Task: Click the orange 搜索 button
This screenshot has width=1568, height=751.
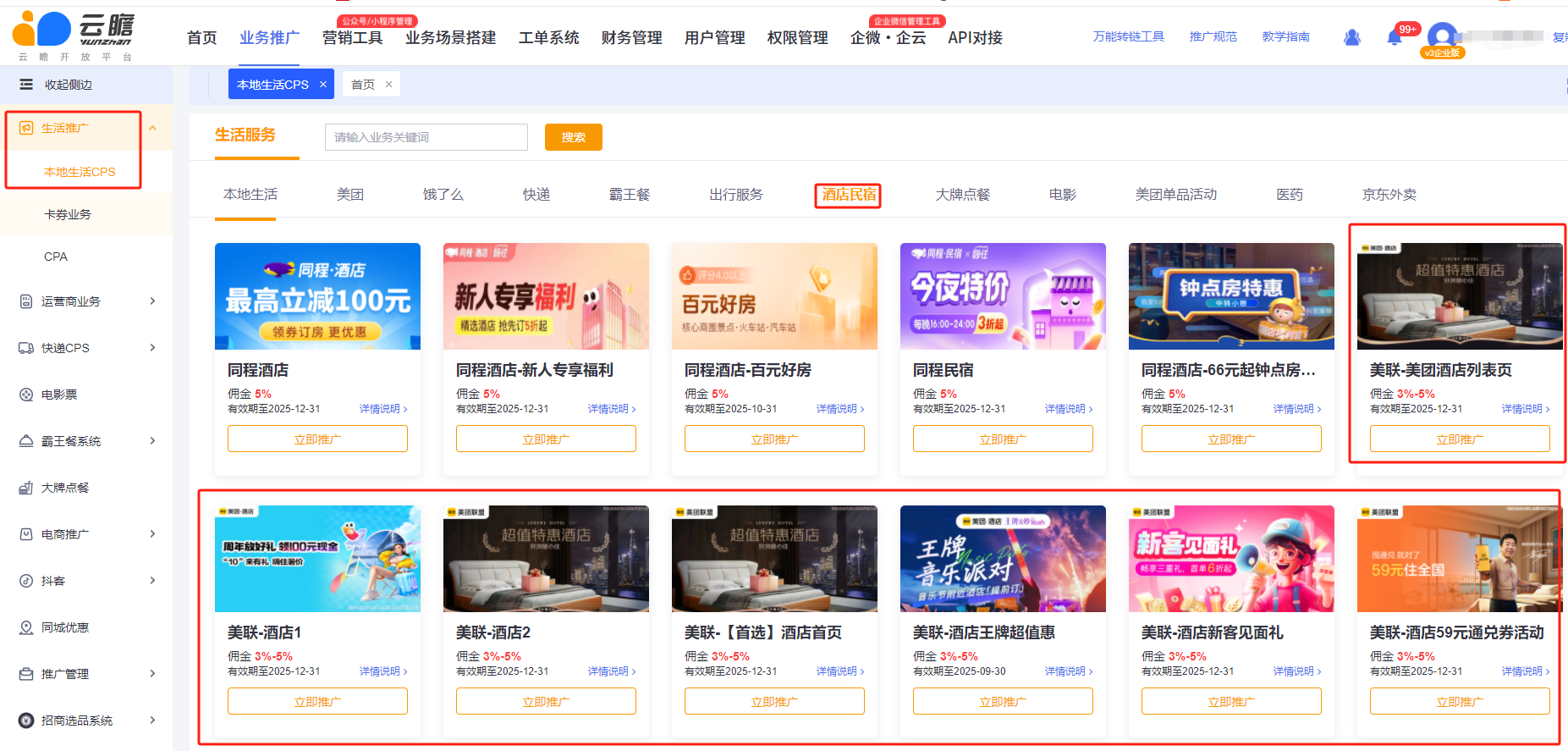Action: tap(573, 137)
